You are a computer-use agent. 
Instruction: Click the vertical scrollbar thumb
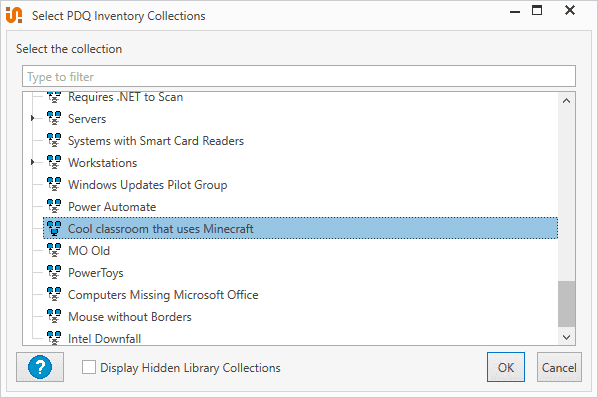coord(566,304)
